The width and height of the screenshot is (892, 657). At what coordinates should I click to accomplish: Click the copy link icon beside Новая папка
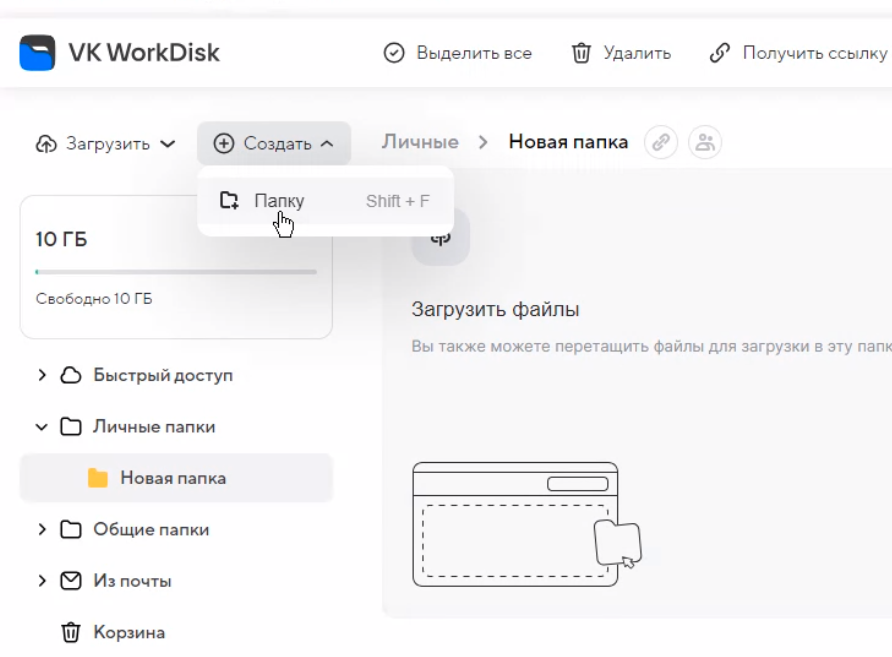tap(660, 143)
